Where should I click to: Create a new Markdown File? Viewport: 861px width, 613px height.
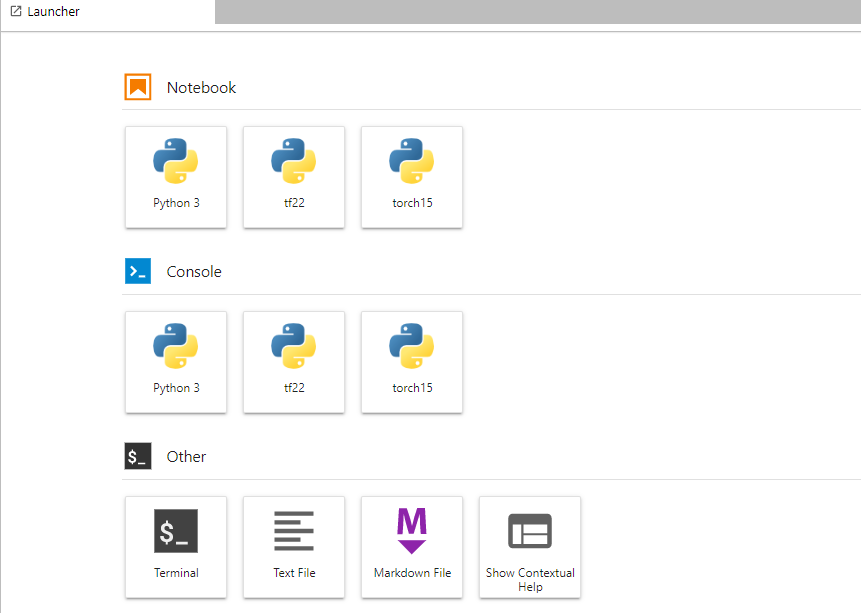tap(412, 547)
